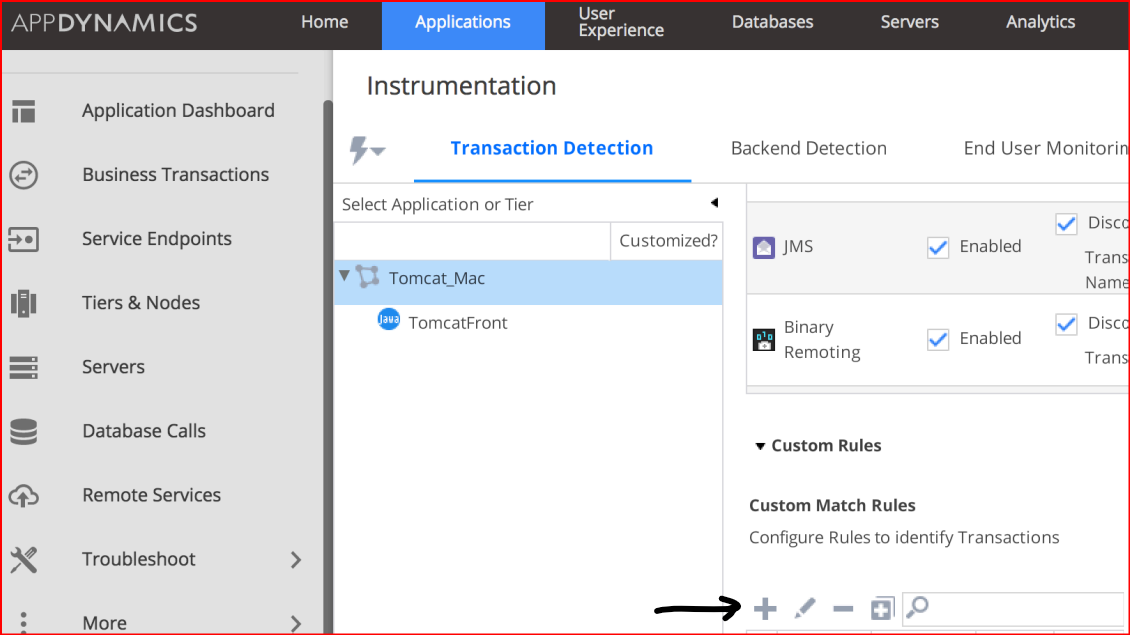Viewport: 1130px width, 635px height.
Task: Click the Service Endpoints icon
Action: [23, 239]
